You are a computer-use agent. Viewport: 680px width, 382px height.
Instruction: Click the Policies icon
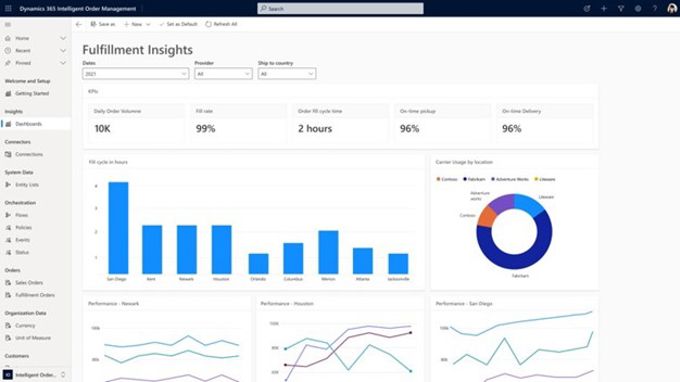tap(8, 227)
